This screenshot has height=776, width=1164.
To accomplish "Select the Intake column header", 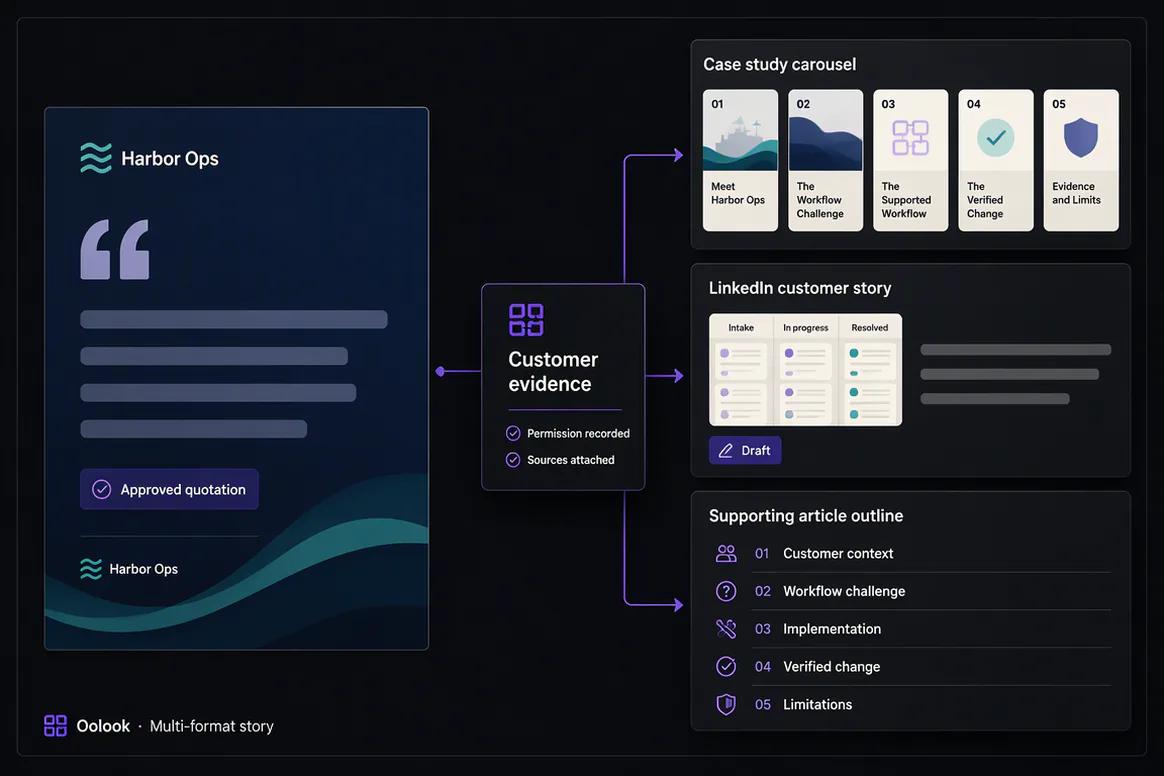I will (741, 327).
